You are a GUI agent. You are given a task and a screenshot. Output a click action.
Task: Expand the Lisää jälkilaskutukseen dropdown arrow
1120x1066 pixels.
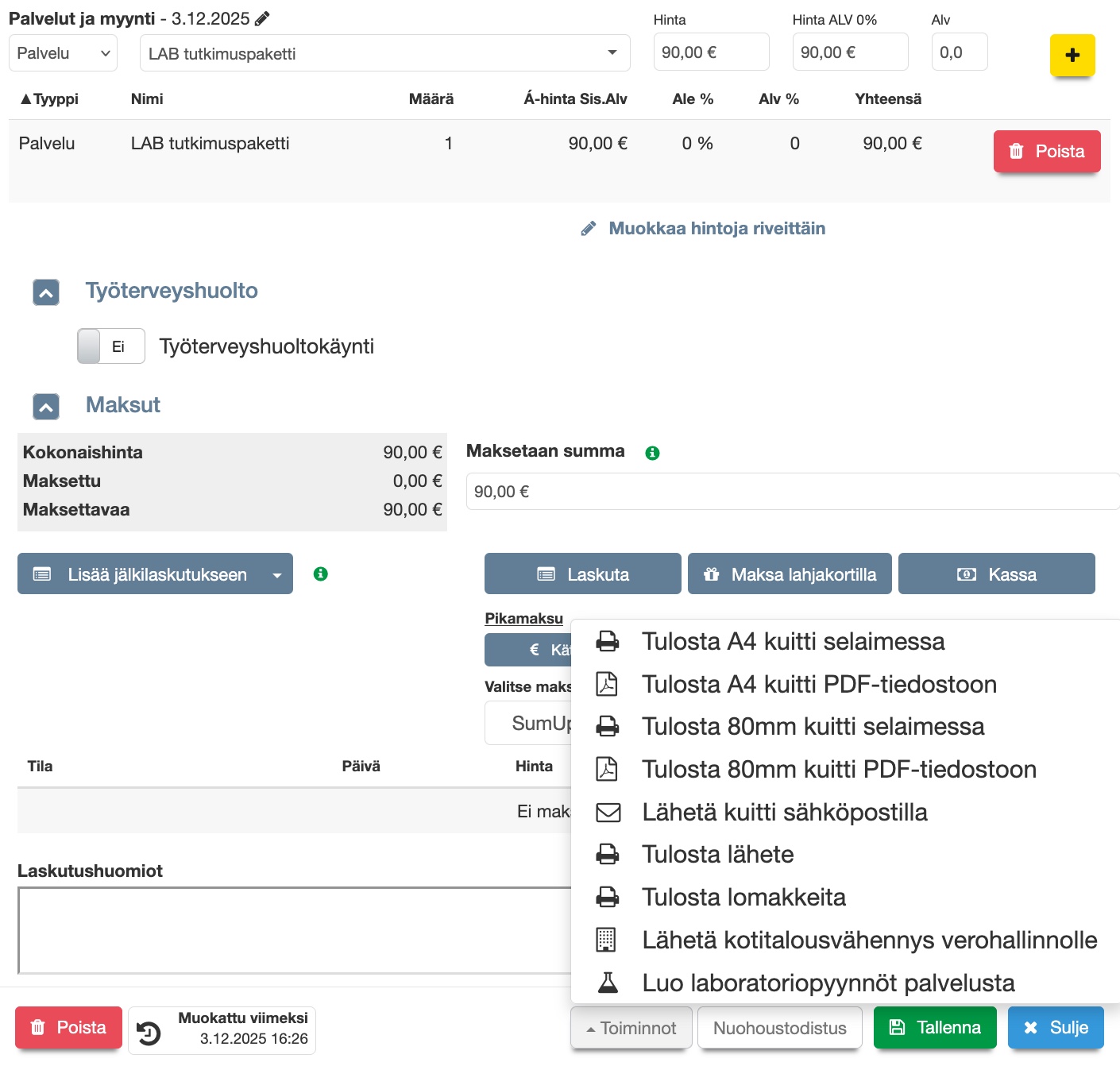277,575
